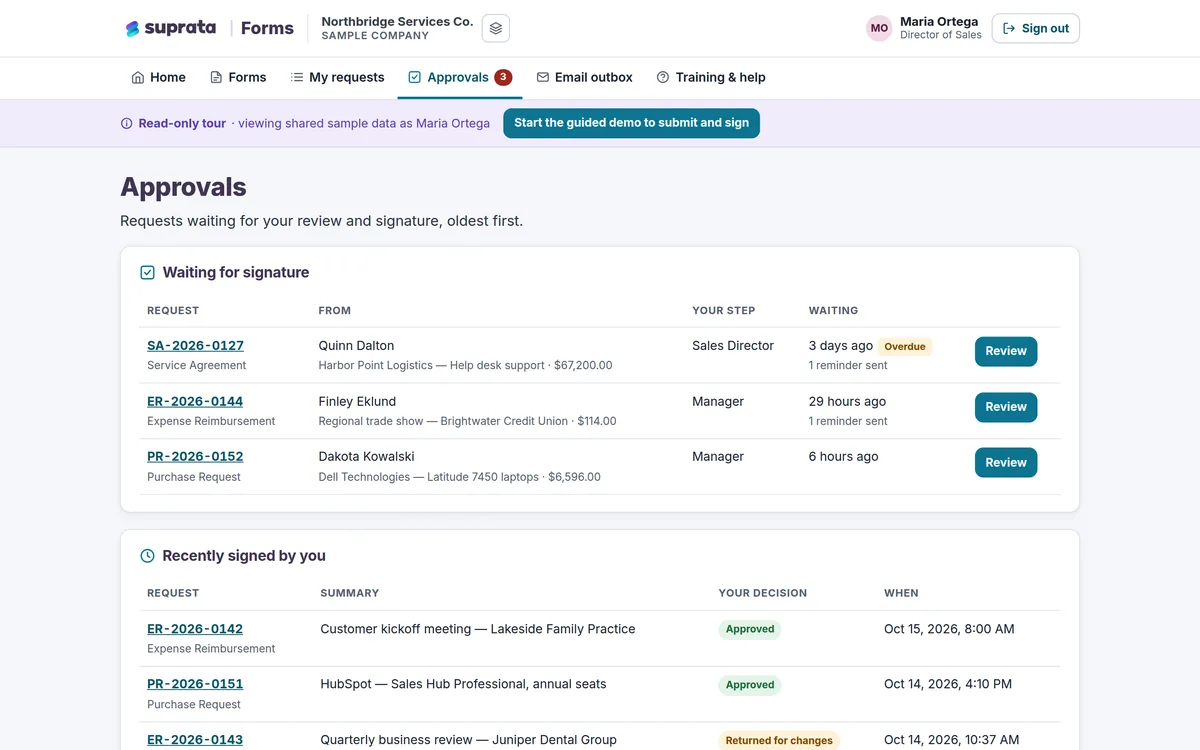Click Regional trade show Brightwater details
This screenshot has width=1200, height=750.
click(x=467, y=421)
